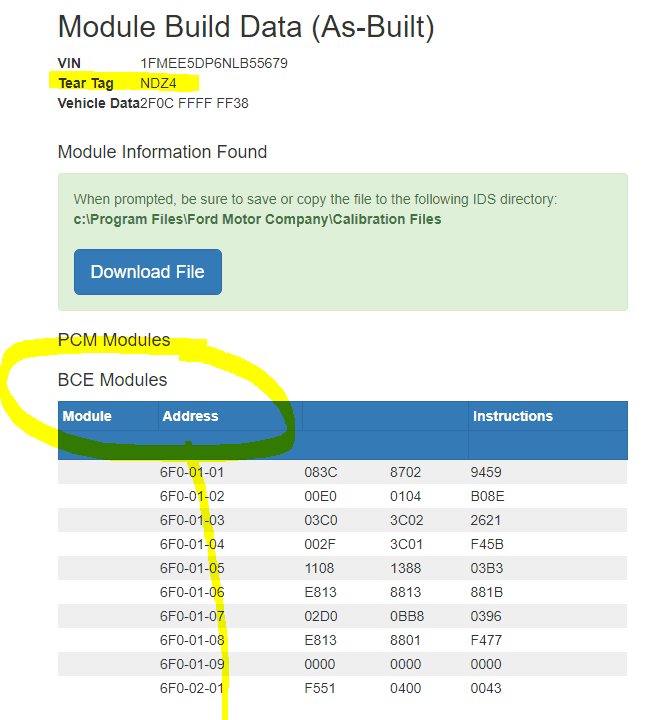
Task: Click the value B08E
Action: coord(487,496)
